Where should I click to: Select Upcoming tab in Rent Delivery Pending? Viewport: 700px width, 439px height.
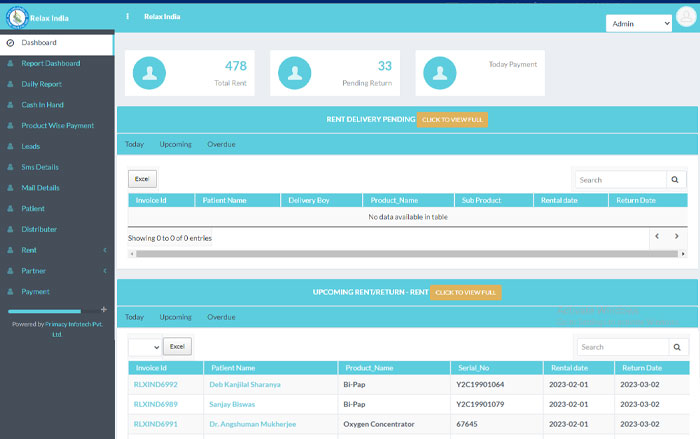pos(175,144)
